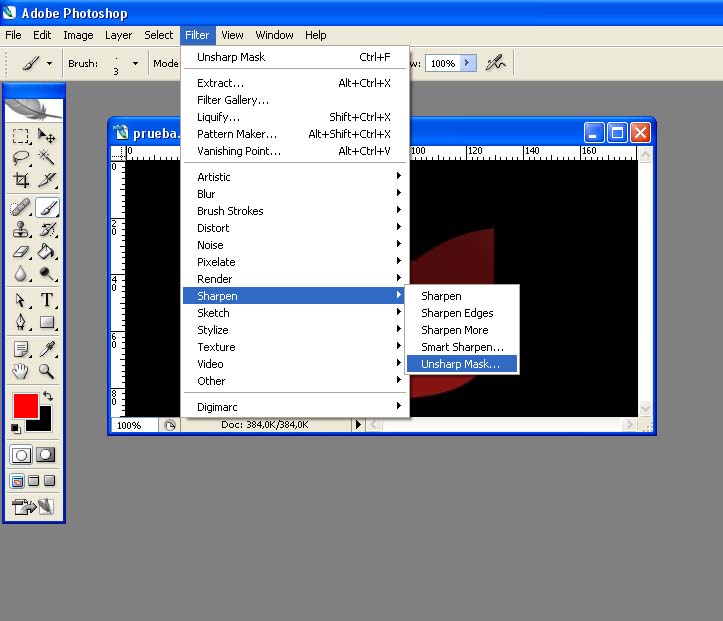Screen dimensions: 723x621
Task: Open the status bar options arrow
Action: [x=358, y=425]
